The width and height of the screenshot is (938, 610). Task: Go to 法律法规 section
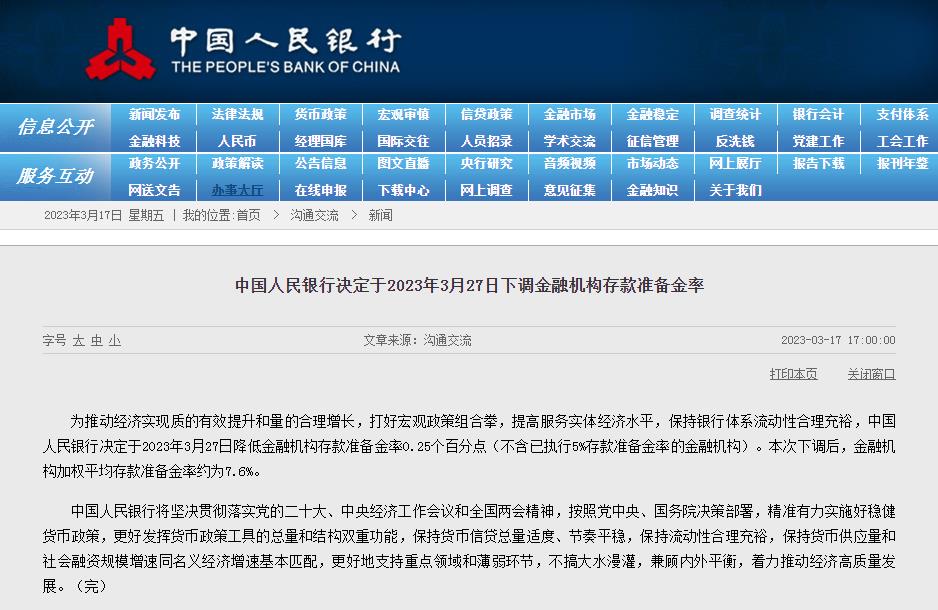237,115
